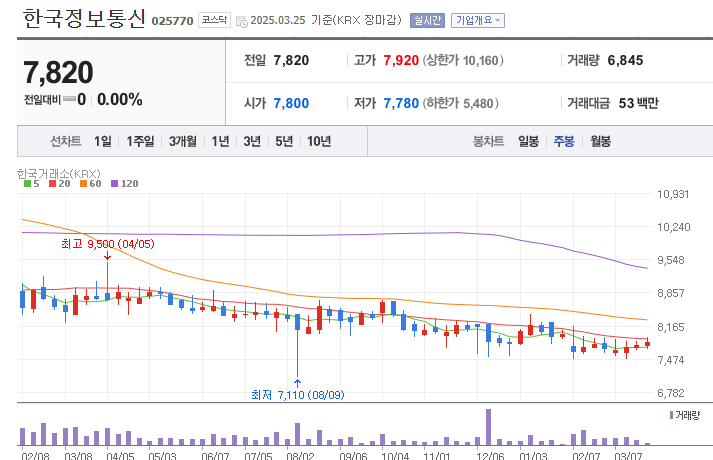This screenshot has height=460, width=713.
Task: Click the stock name 한국정보통신
Action: click(x=84, y=19)
